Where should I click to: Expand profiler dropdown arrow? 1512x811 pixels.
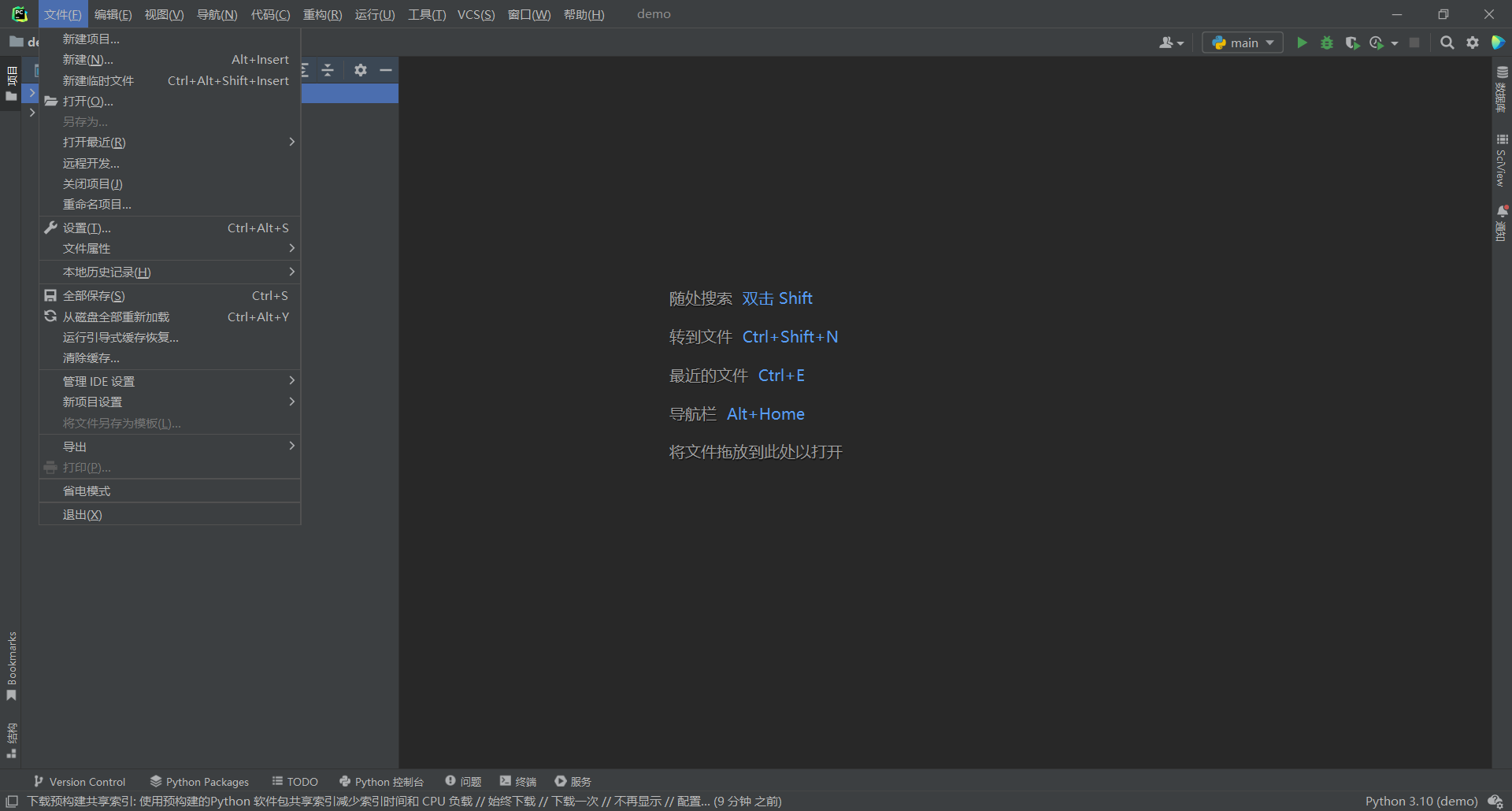tap(1395, 43)
